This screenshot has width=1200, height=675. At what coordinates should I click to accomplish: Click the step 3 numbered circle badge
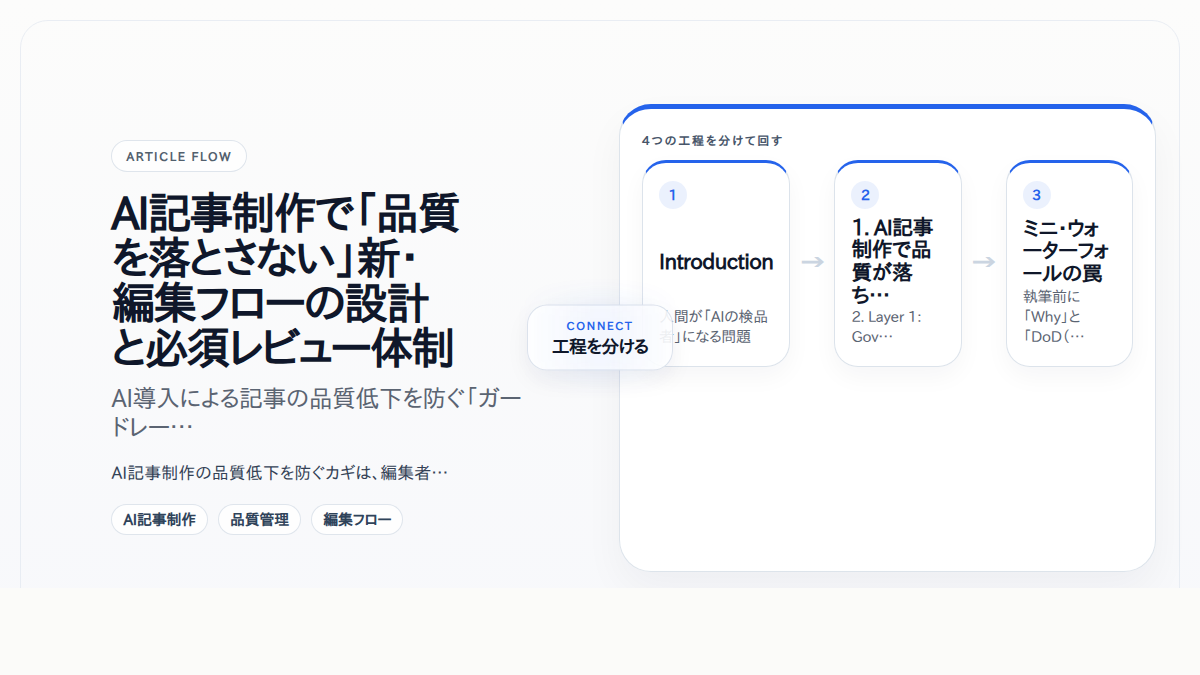pyautogui.click(x=1036, y=194)
